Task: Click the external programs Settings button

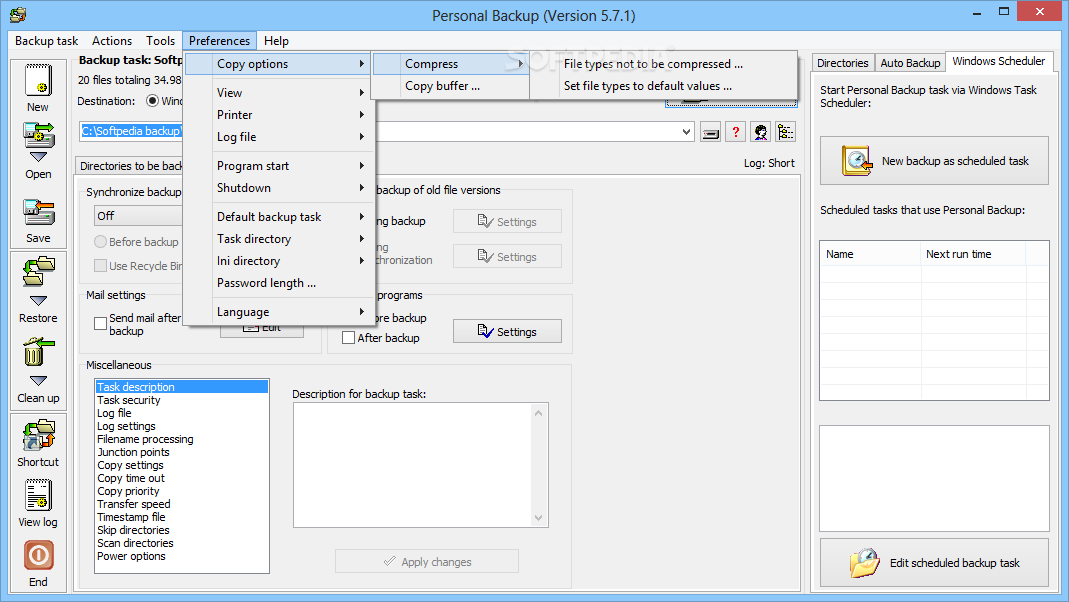Action: click(507, 331)
